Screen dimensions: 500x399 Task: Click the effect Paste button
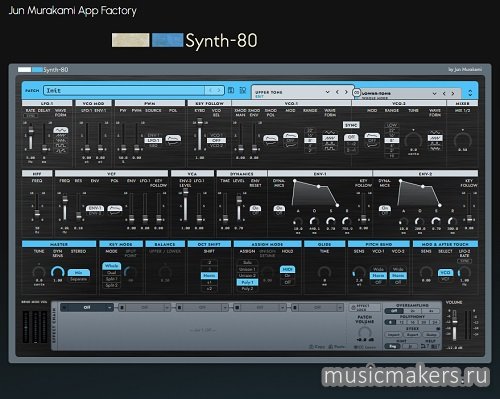tap(336, 347)
